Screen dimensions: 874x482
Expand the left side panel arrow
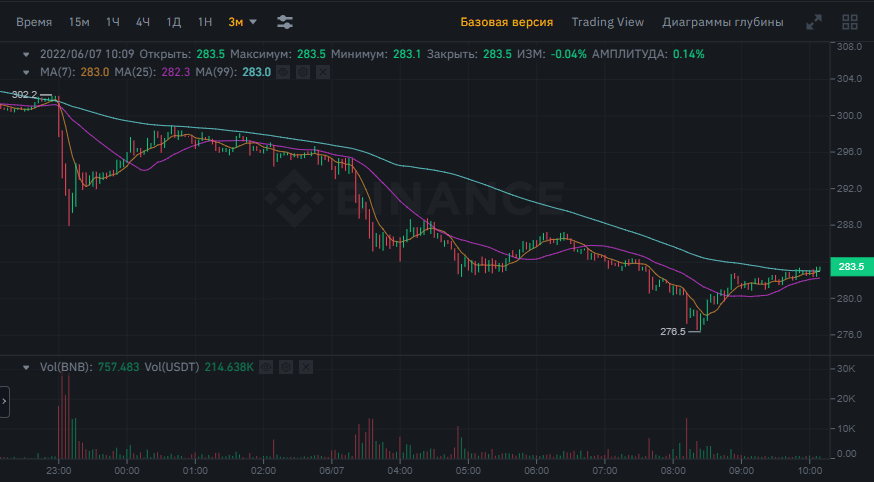(x=4, y=403)
